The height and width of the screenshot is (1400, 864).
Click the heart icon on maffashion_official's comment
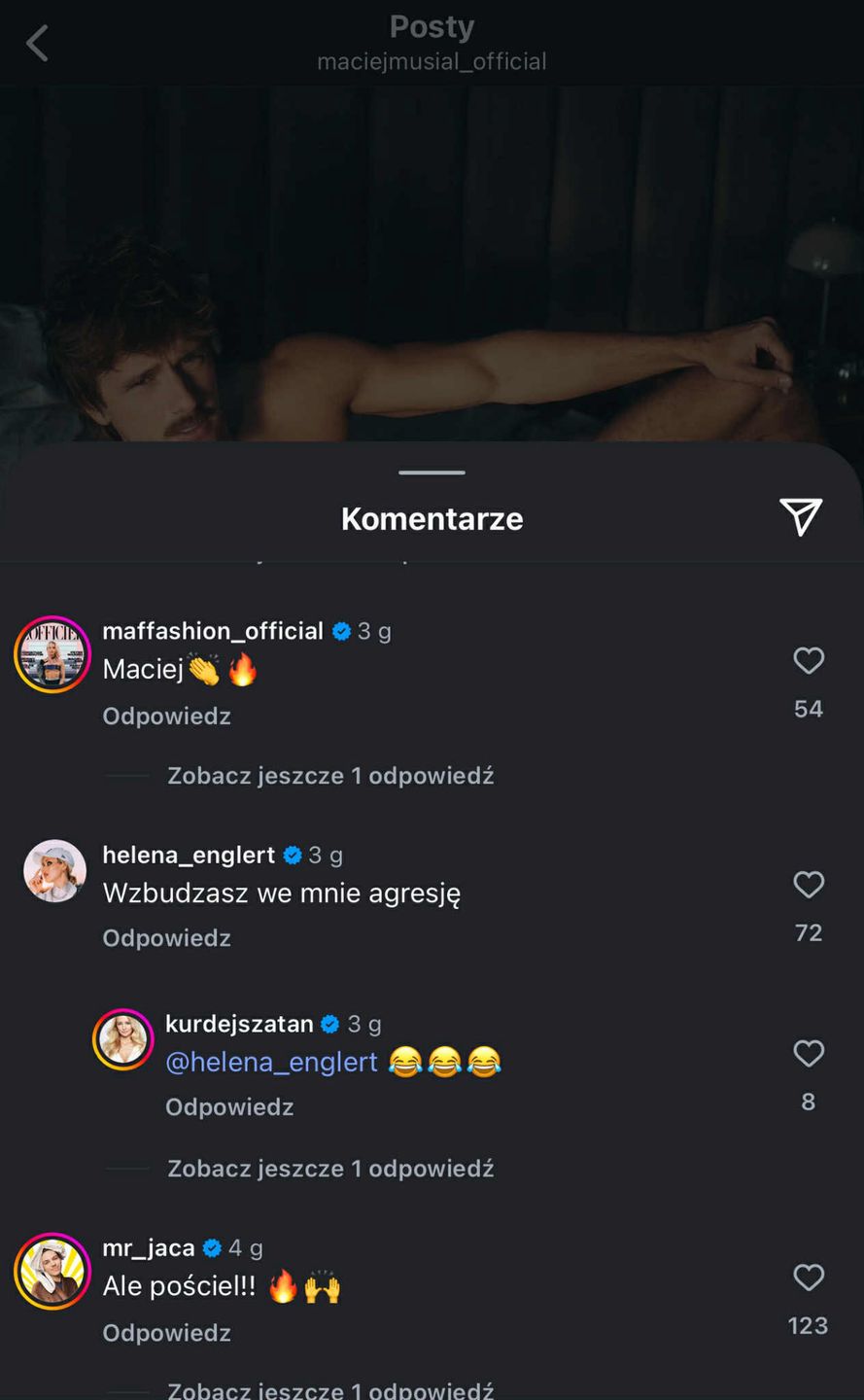pos(809,661)
